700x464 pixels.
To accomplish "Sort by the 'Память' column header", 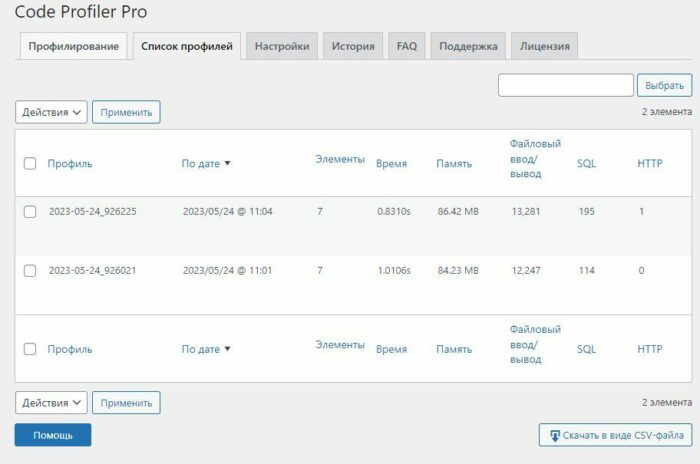I will pos(454,163).
